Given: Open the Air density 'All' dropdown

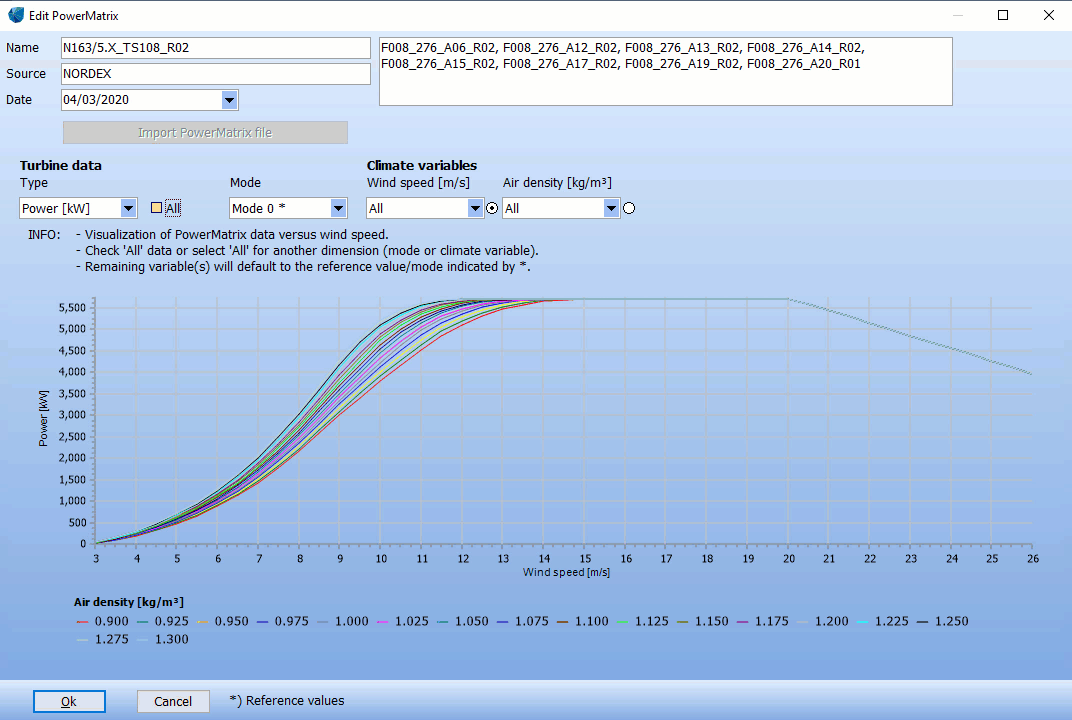Looking at the screenshot, I should point(611,208).
